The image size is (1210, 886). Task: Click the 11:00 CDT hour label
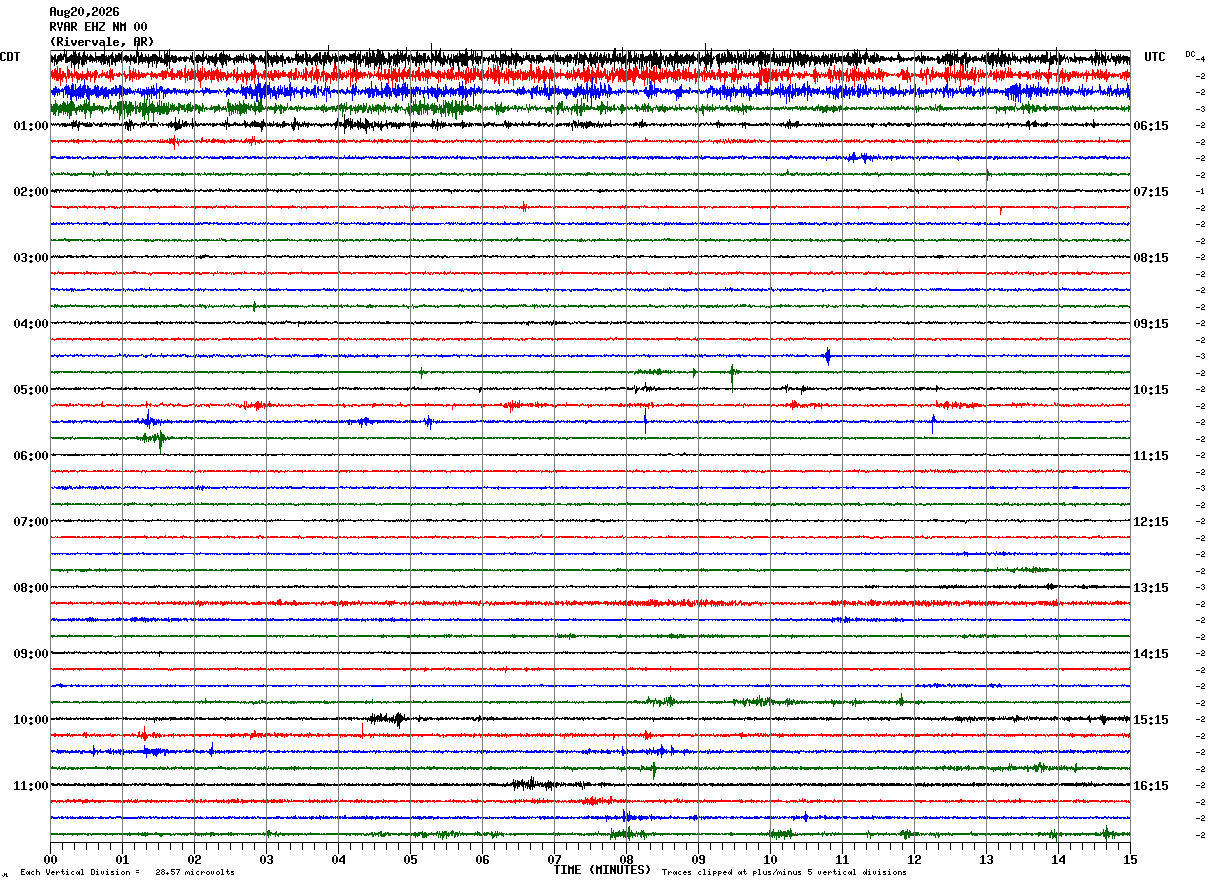click(31, 786)
